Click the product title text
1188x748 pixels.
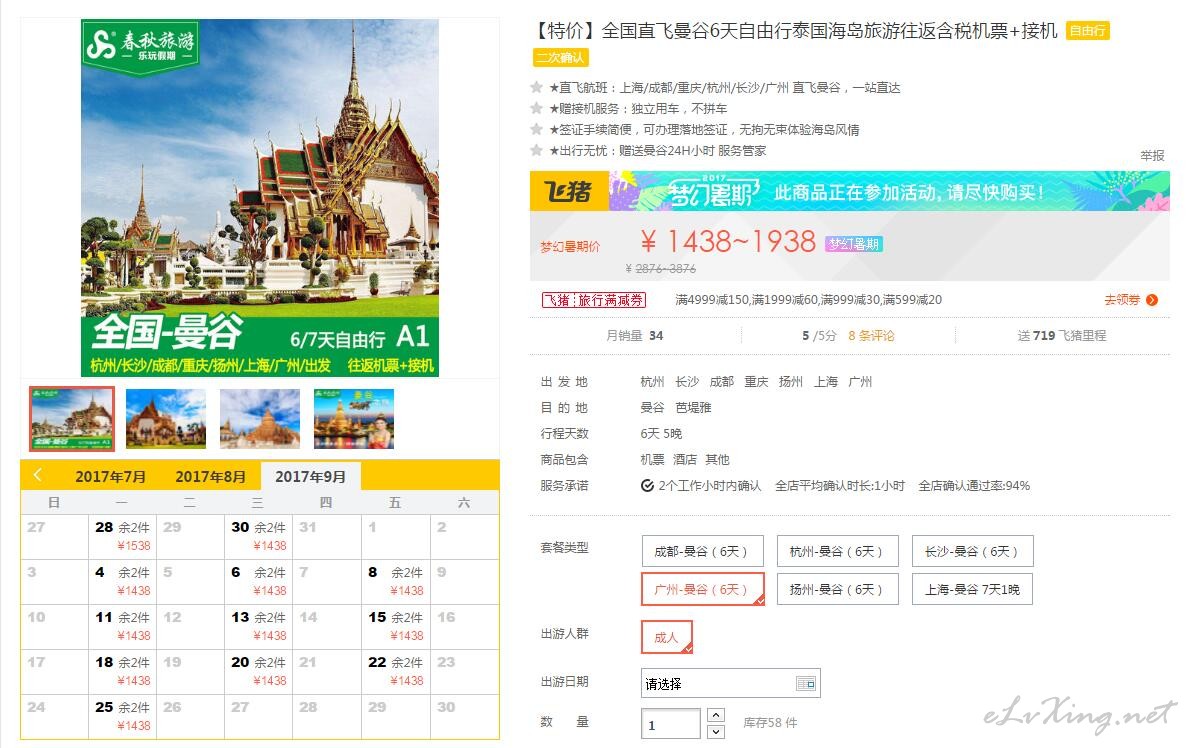pyautogui.click(x=796, y=31)
